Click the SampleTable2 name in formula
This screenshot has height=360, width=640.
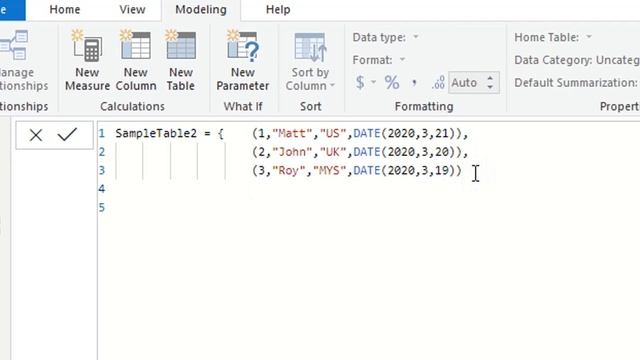coord(156,133)
